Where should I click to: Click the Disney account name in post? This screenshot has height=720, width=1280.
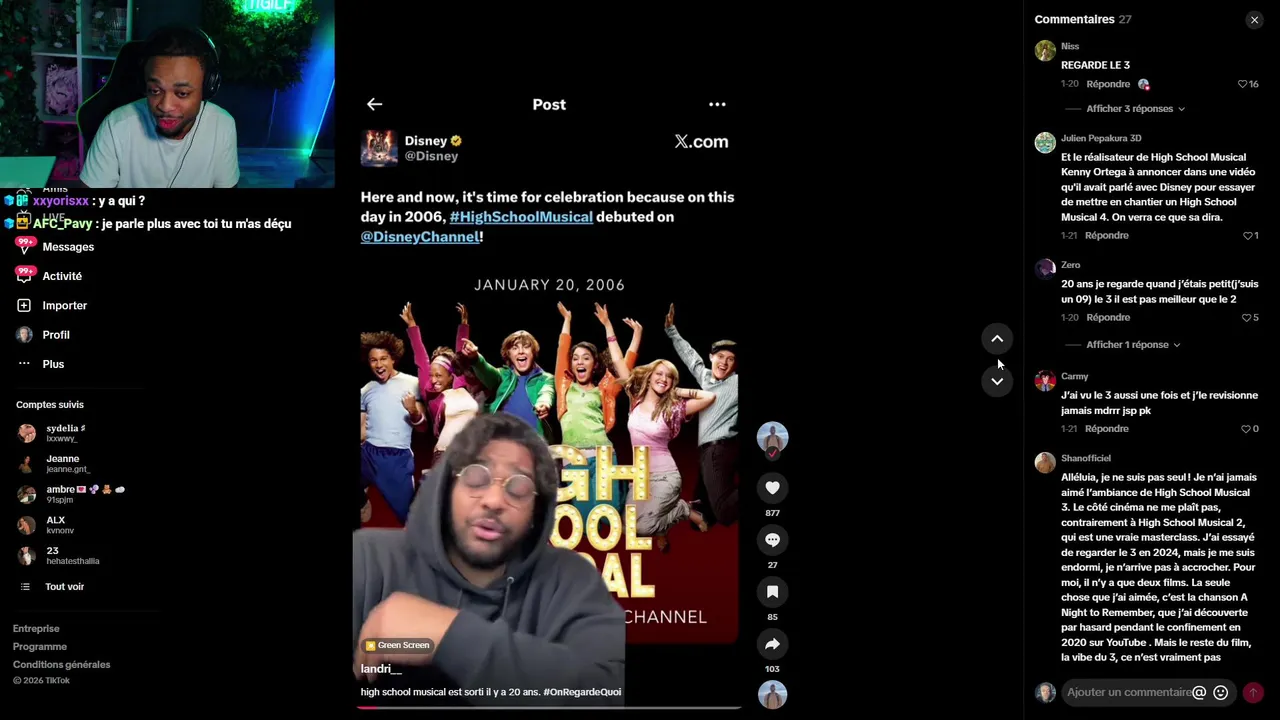click(425, 141)
